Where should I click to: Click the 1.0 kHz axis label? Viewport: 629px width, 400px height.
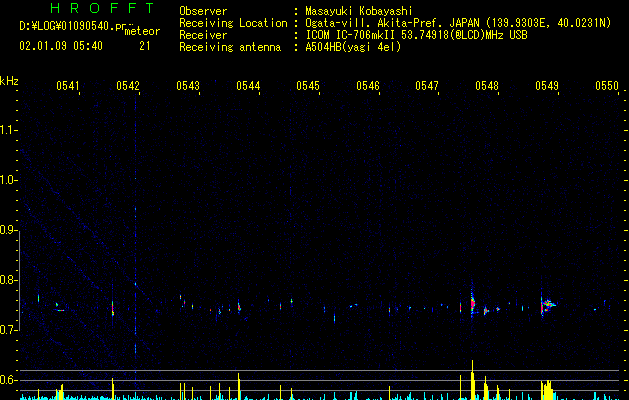(8, 180)
